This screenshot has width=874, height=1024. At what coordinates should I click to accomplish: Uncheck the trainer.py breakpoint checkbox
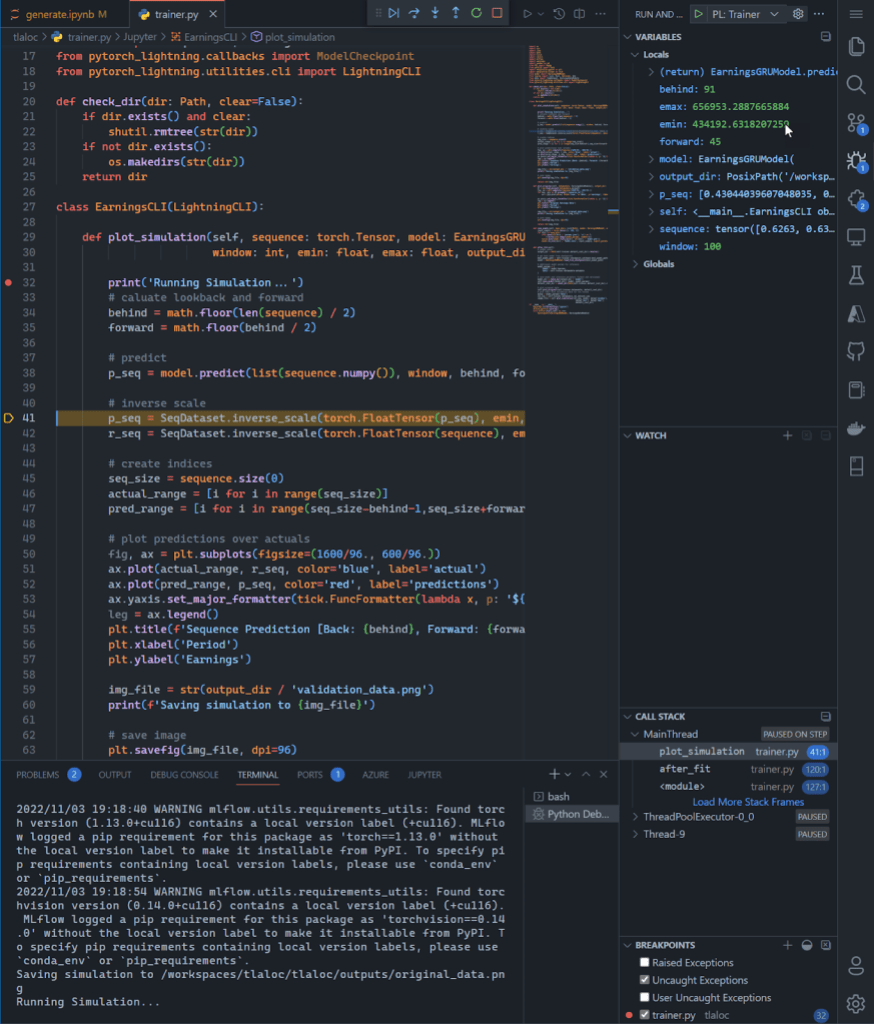click(645, 1015)
